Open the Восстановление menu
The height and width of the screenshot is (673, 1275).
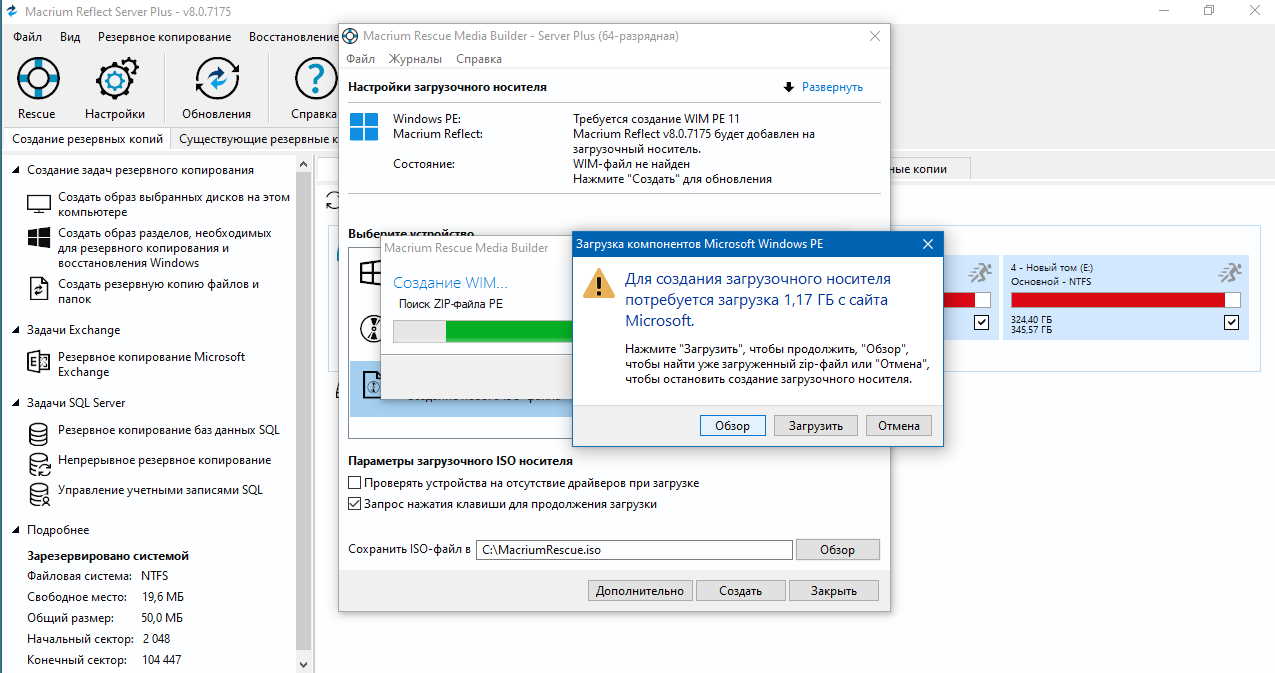[x=294, y=37]
